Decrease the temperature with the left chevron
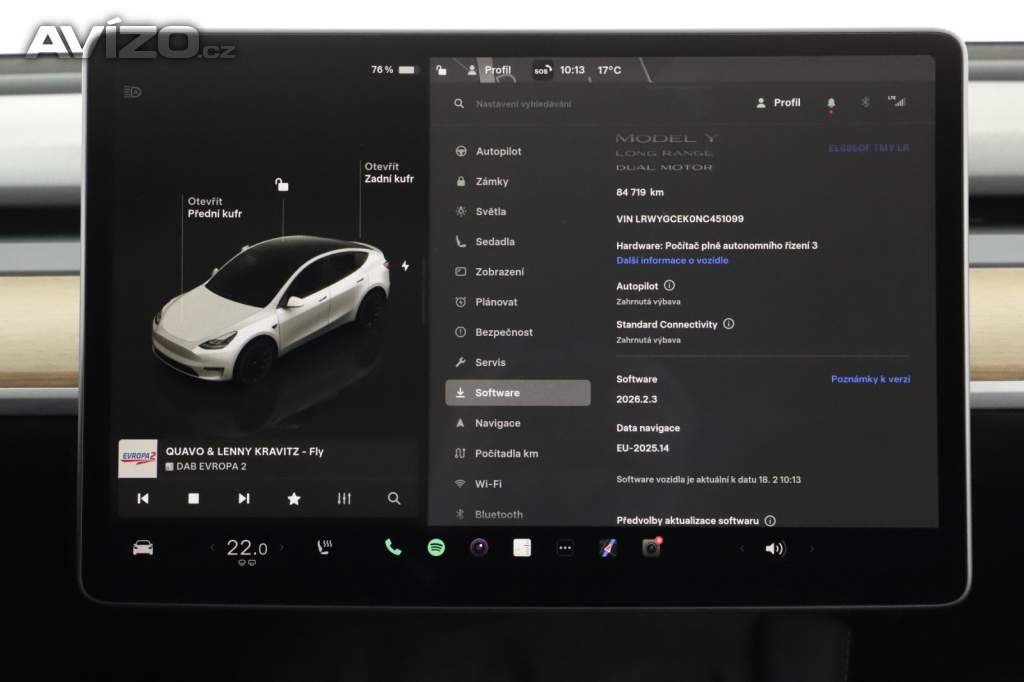 click(x=212, y=548)
